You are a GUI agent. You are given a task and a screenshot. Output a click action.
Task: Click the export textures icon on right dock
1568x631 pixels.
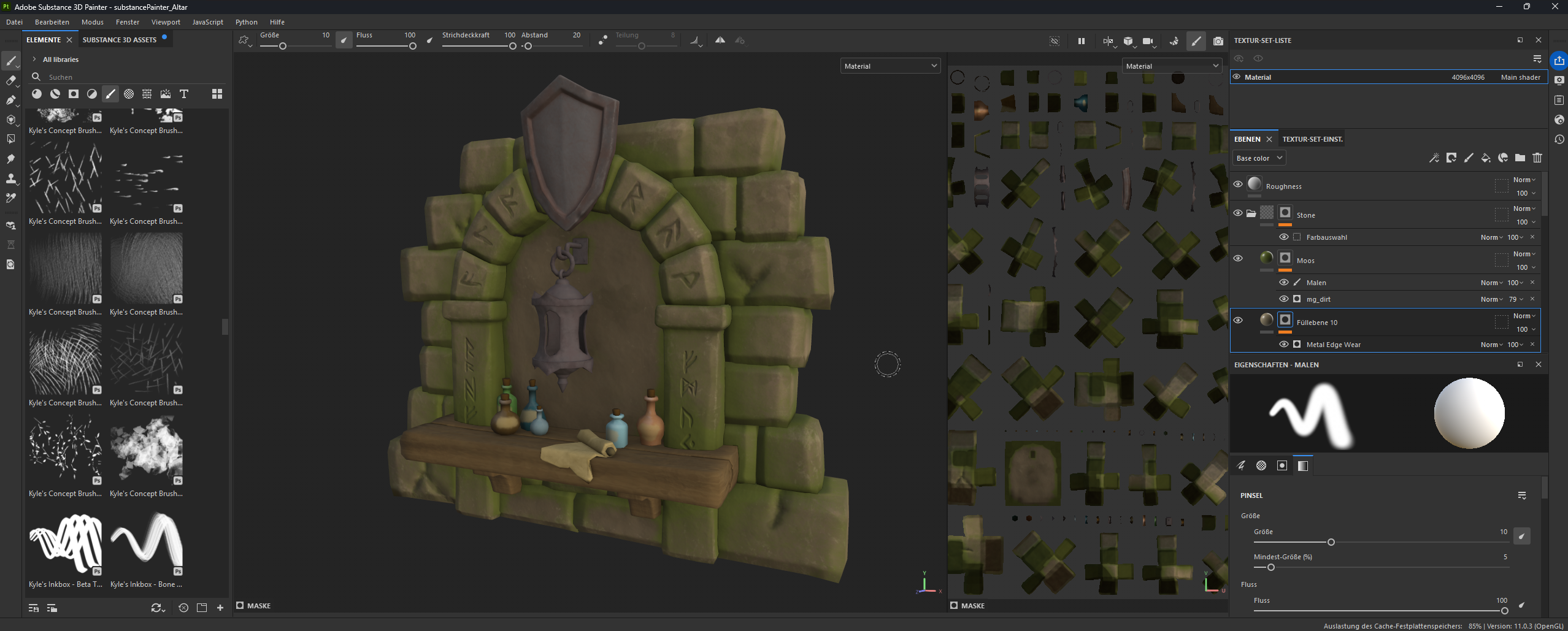[1559, 61]
